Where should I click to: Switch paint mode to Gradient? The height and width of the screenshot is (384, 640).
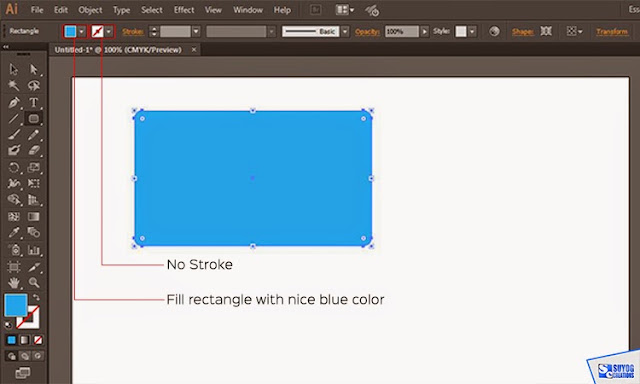(x=25, y=340)
